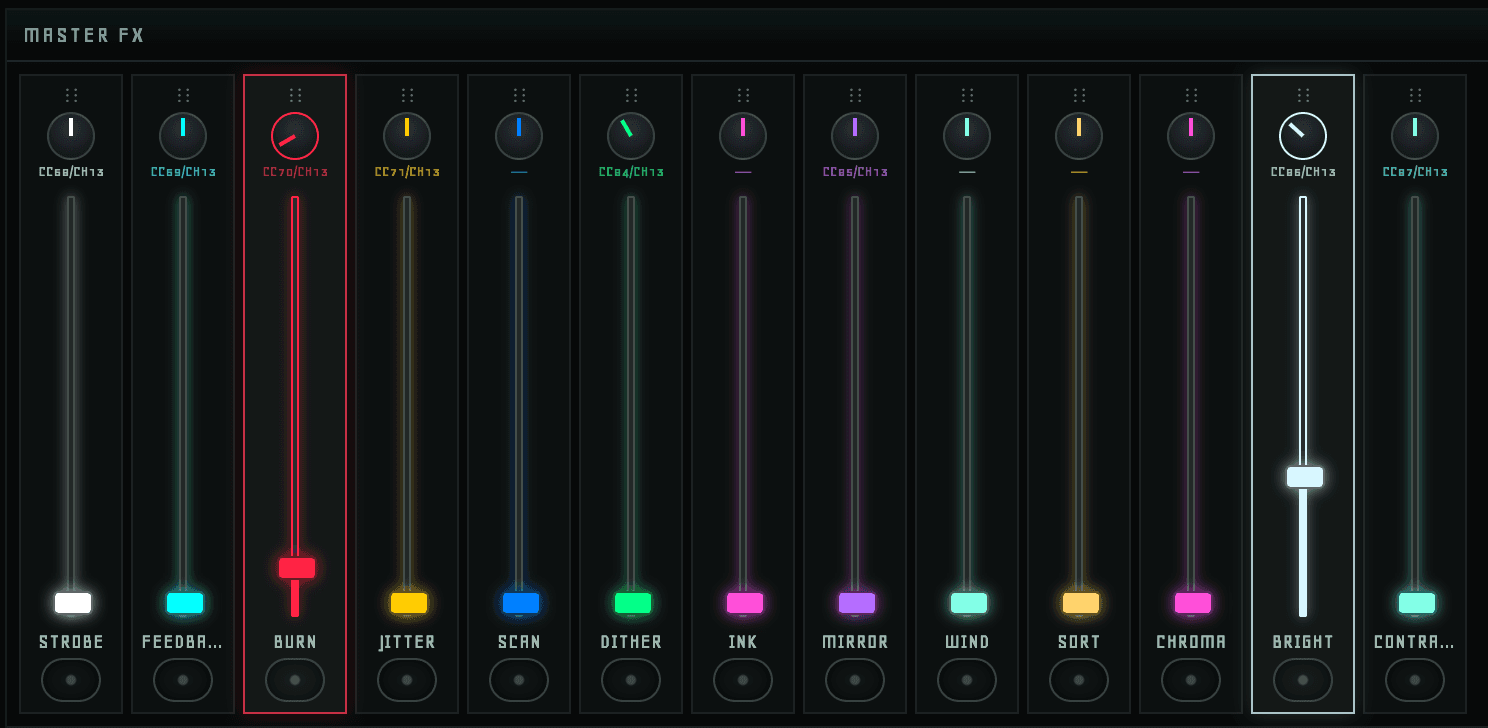Click the CC71/CH13 MIDI mapping label

[x=407, y=172]
